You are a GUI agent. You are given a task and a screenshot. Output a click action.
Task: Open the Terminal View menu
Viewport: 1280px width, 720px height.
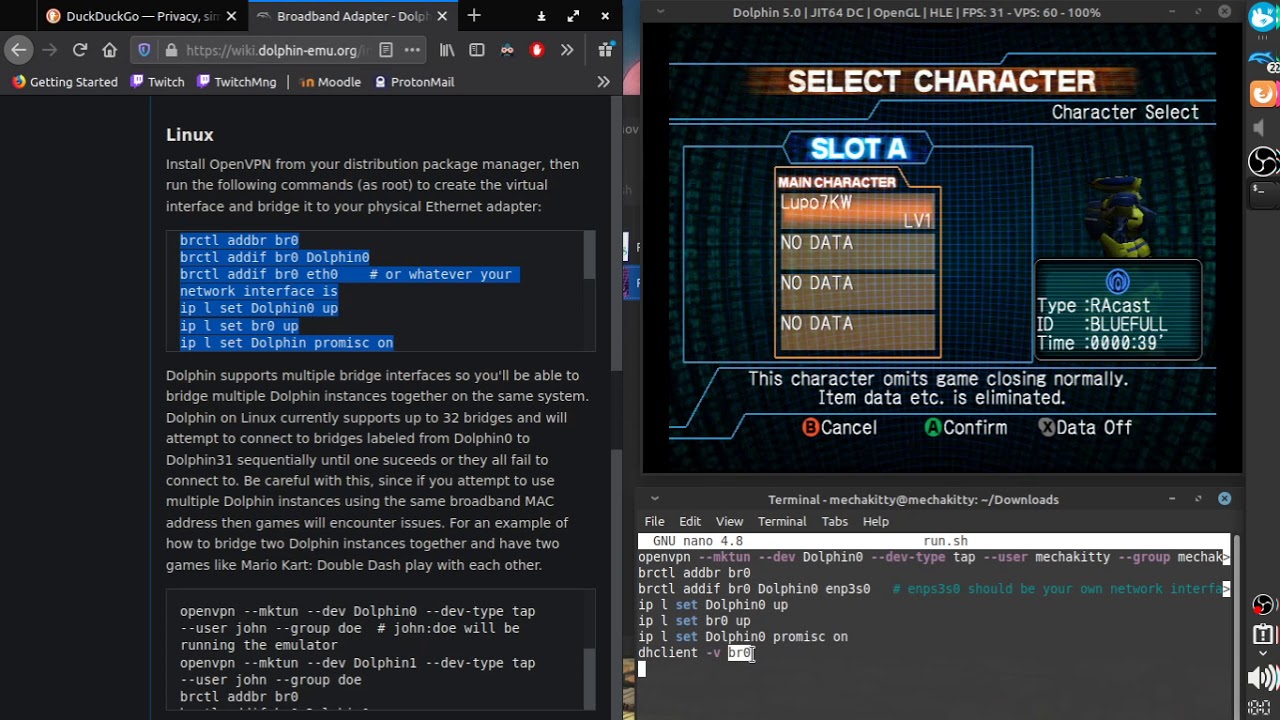coord(729,521)
